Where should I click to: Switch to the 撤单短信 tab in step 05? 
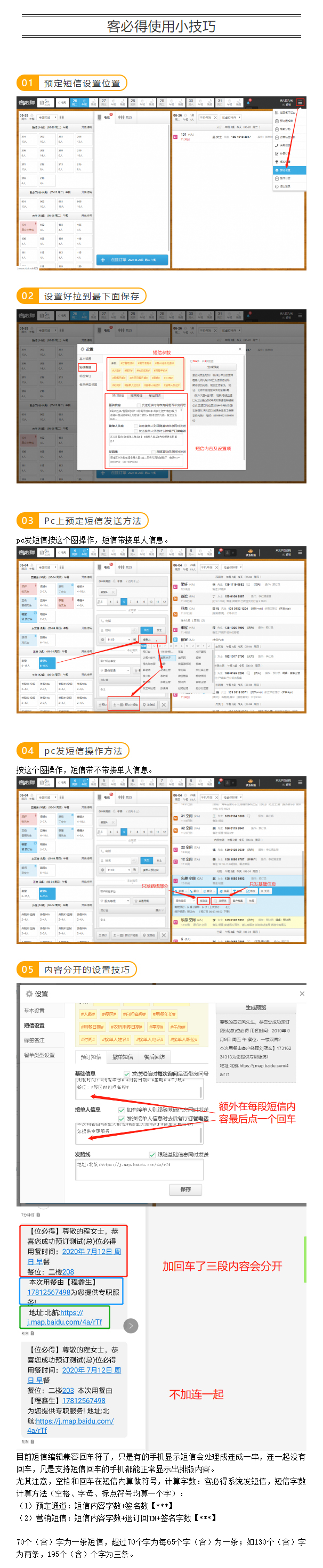click(123, 1057)
